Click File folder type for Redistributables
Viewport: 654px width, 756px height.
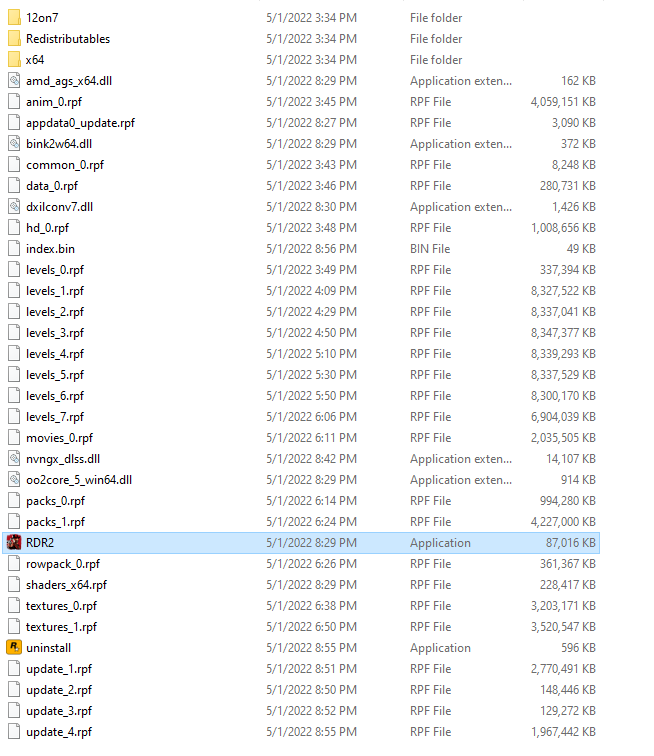(436, 39)
